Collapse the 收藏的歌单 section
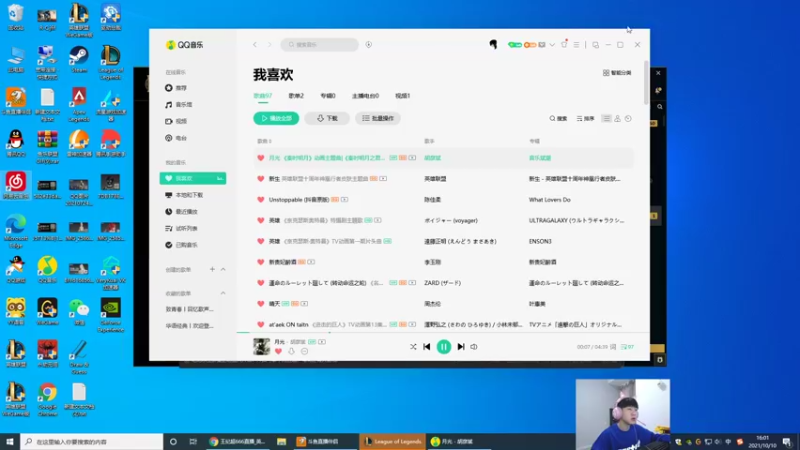This screenshot has width=800, height=450. (223, 293)
